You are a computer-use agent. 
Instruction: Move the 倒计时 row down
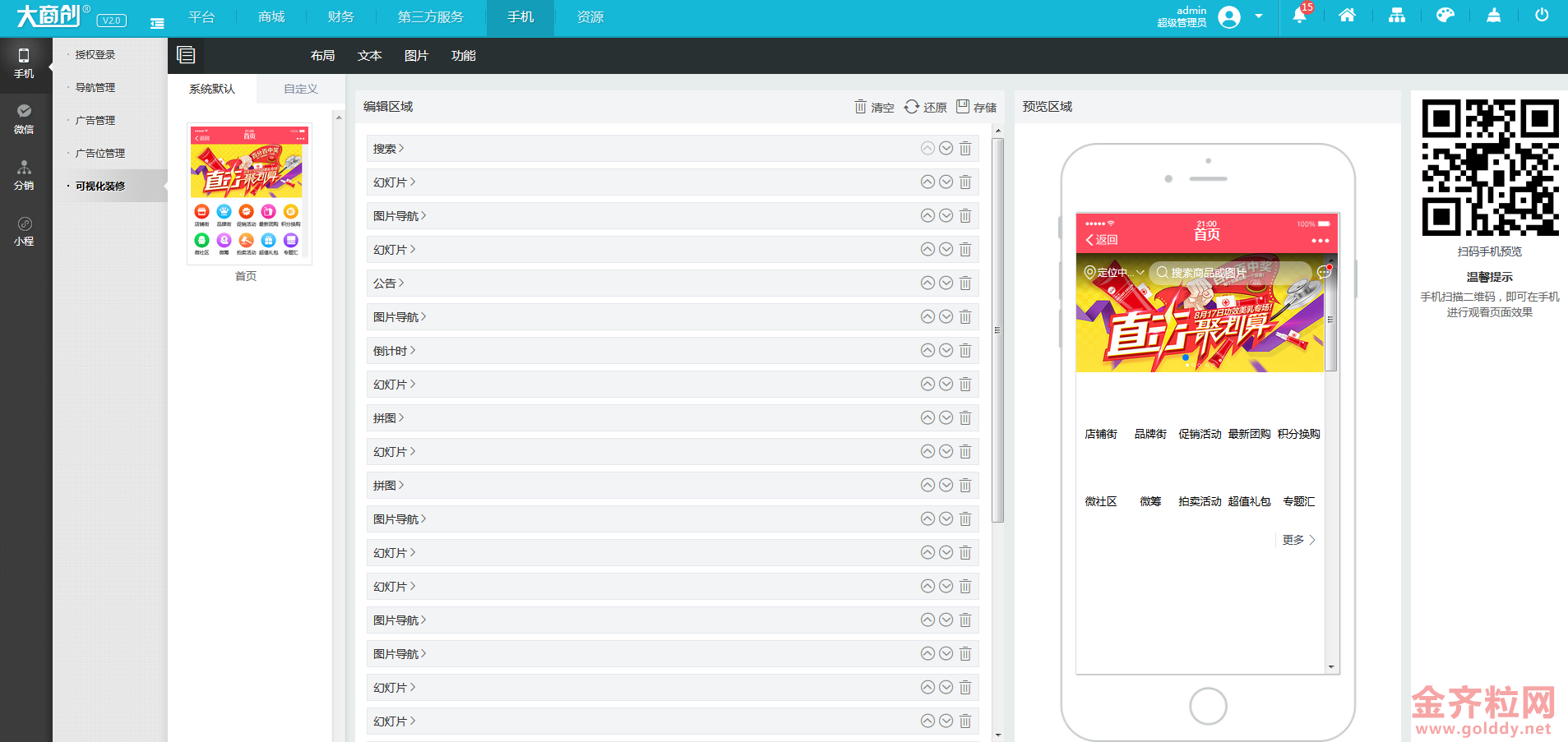946,350
